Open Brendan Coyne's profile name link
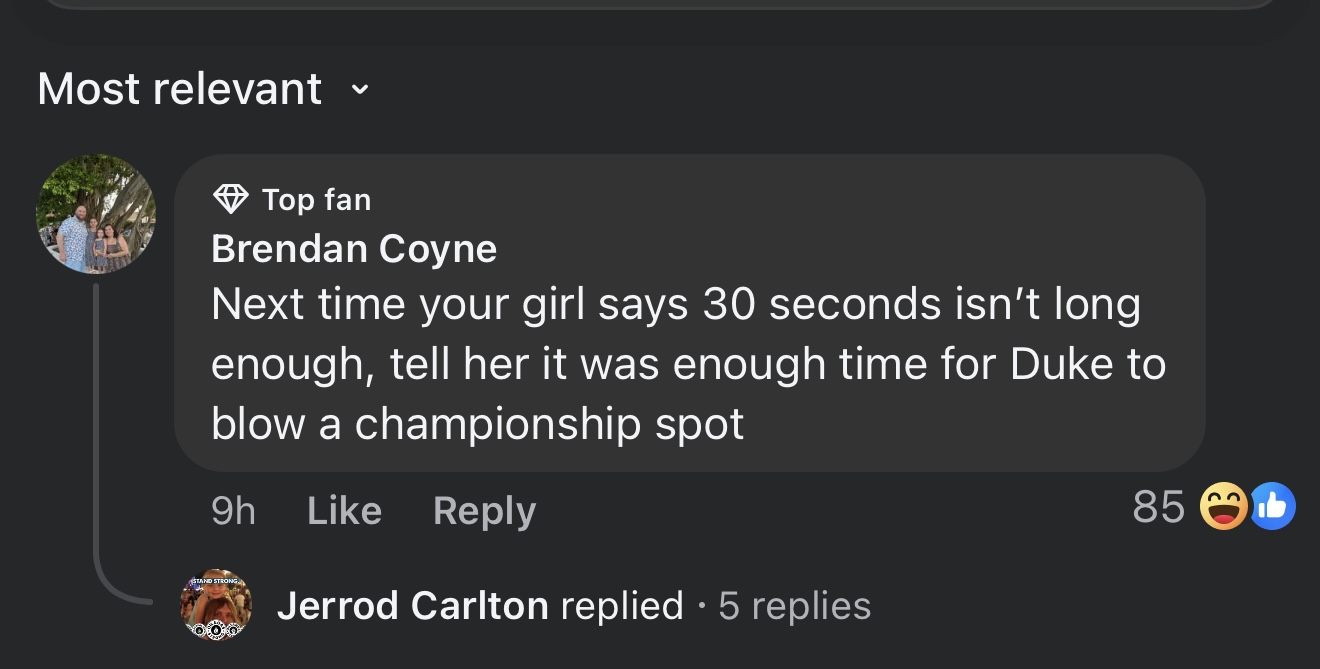The image size is (1320, 669). click(x=354, y=249)
